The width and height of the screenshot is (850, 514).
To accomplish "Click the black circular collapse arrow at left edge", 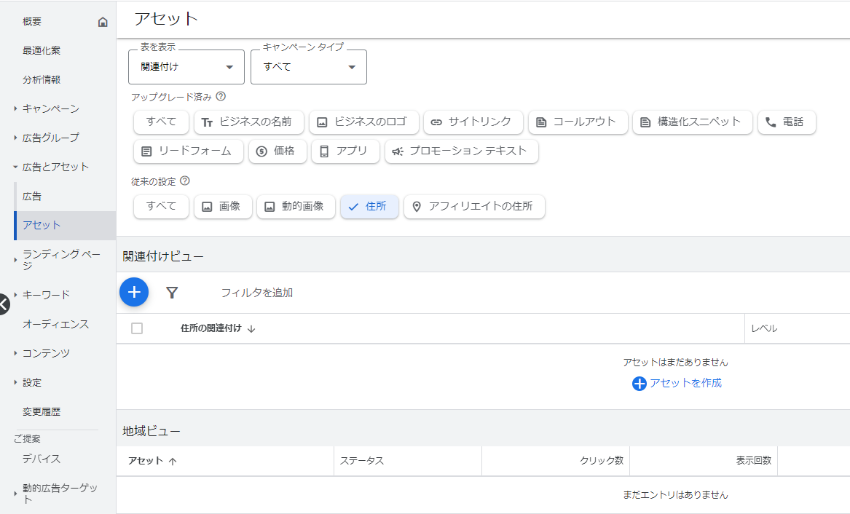I will click(3, 304).
